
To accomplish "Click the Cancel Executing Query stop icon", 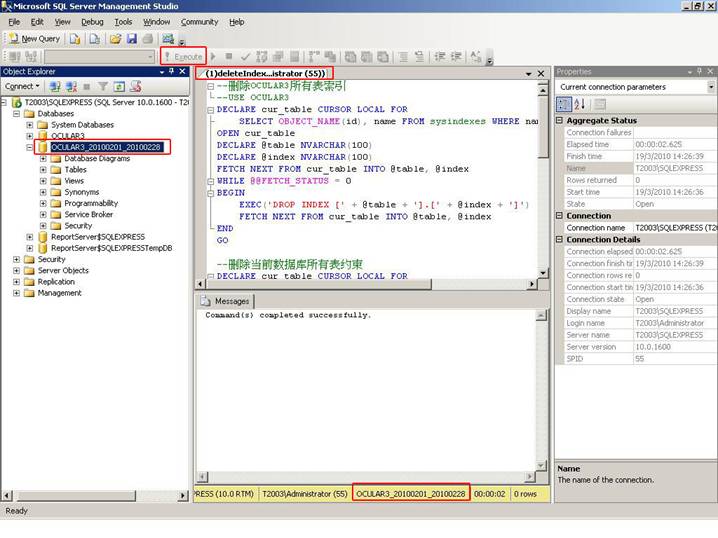I will click(x=229, y=56).
